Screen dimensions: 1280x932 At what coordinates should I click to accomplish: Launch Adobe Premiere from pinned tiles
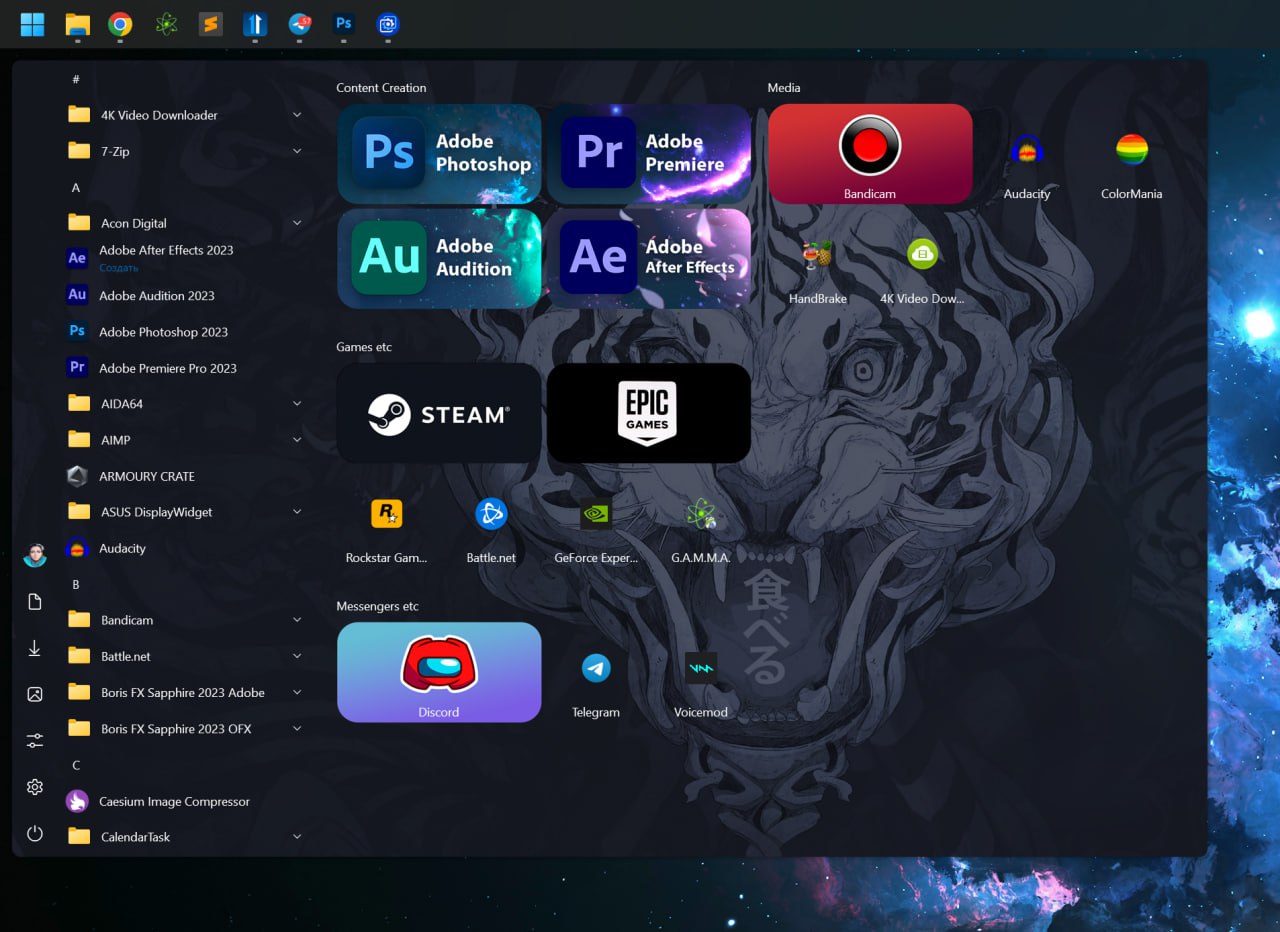[x=648, y=153]
